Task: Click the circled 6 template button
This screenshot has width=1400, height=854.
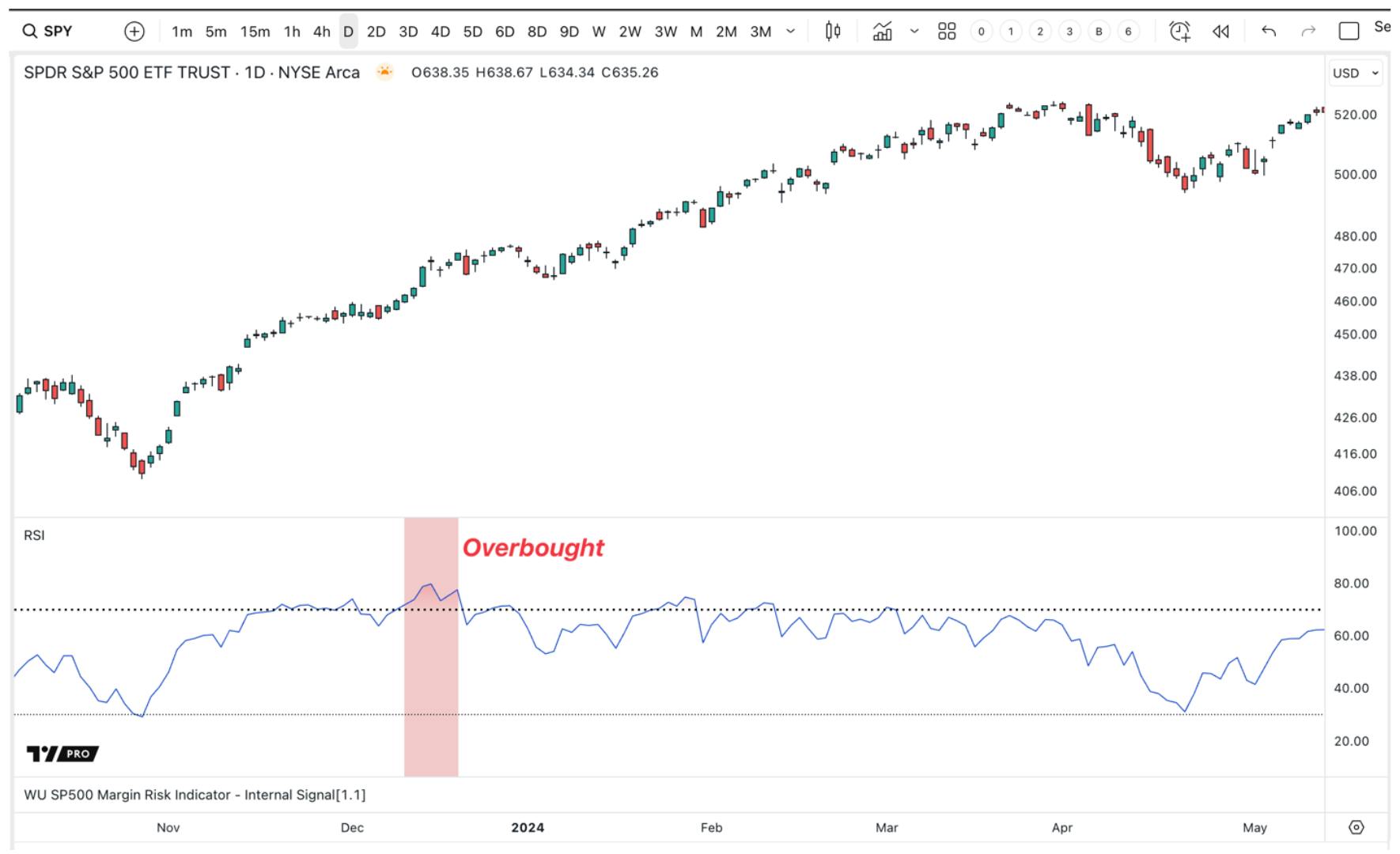Action: tap(1128, 32)
